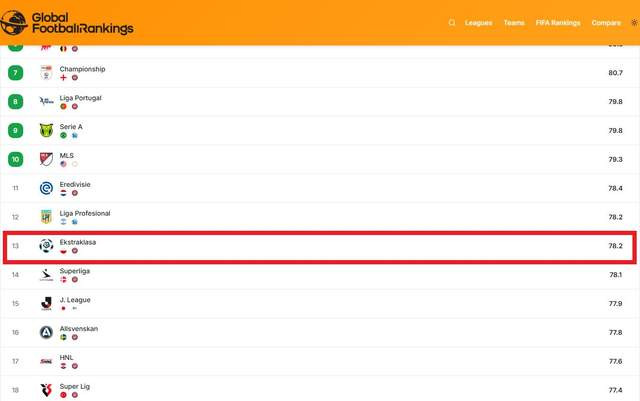Screen dimensions: 640x401
Task: Click the confederation badge under Liga Profesional
Action: point(75,222)
